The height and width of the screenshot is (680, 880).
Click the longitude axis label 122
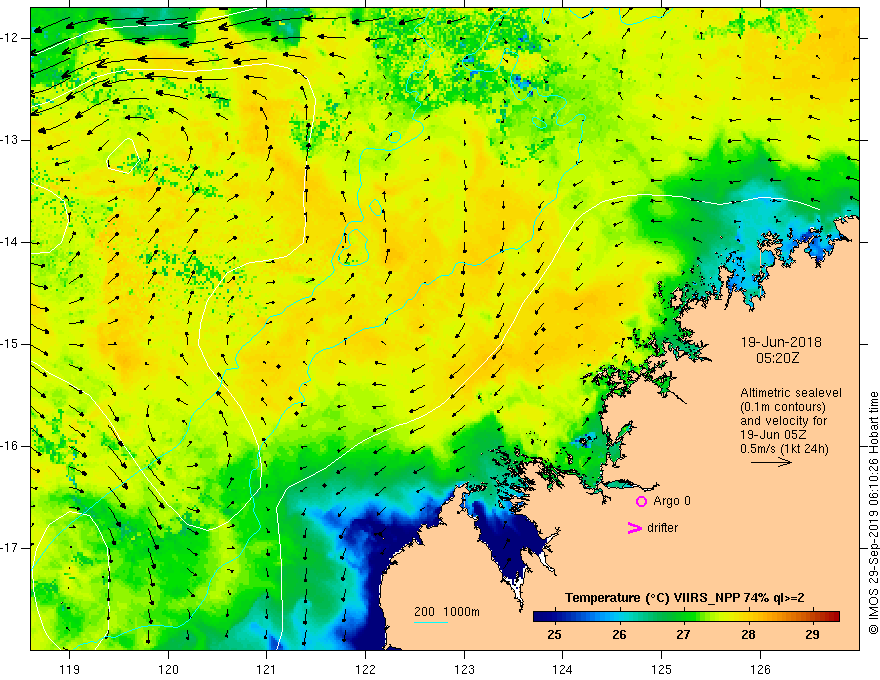coord(365,669)
